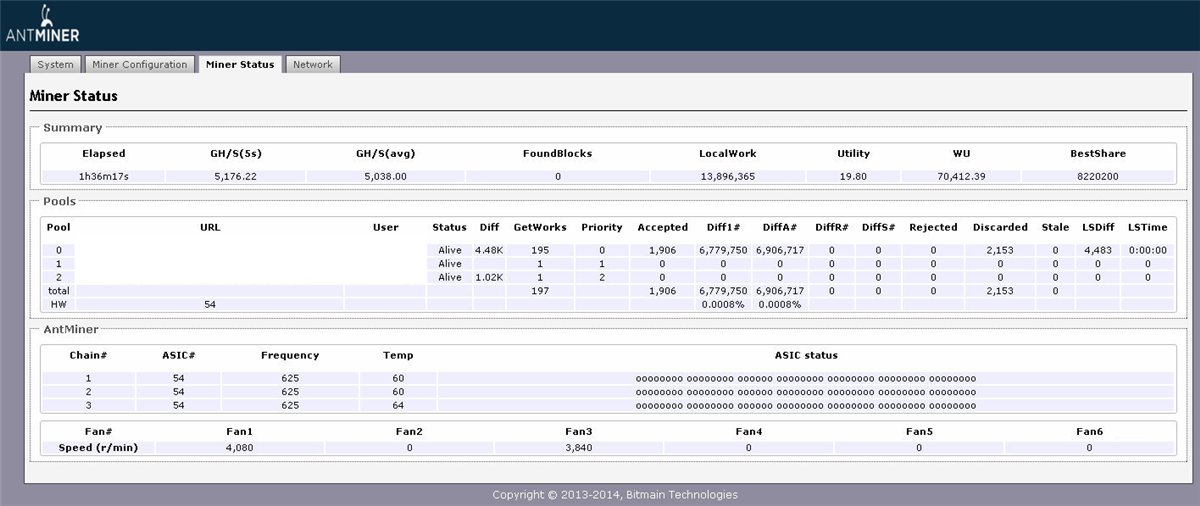Image resolution: width=1200 pixels, height=506 pixels.
Task: Click the BestShare value 8220200
Action: [x=1097, y=176]
